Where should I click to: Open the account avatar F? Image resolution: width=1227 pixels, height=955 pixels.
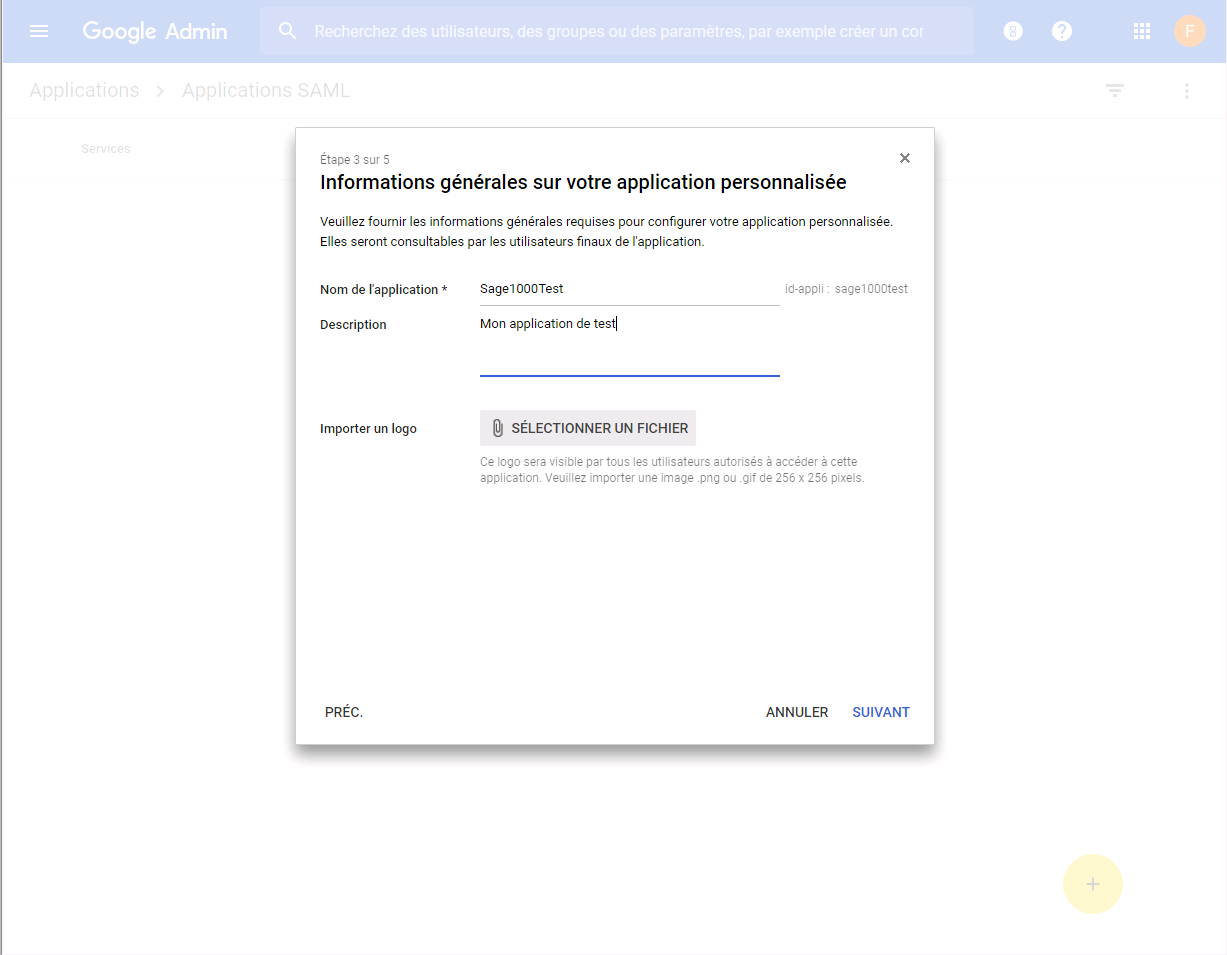(x=1189, y=31)
